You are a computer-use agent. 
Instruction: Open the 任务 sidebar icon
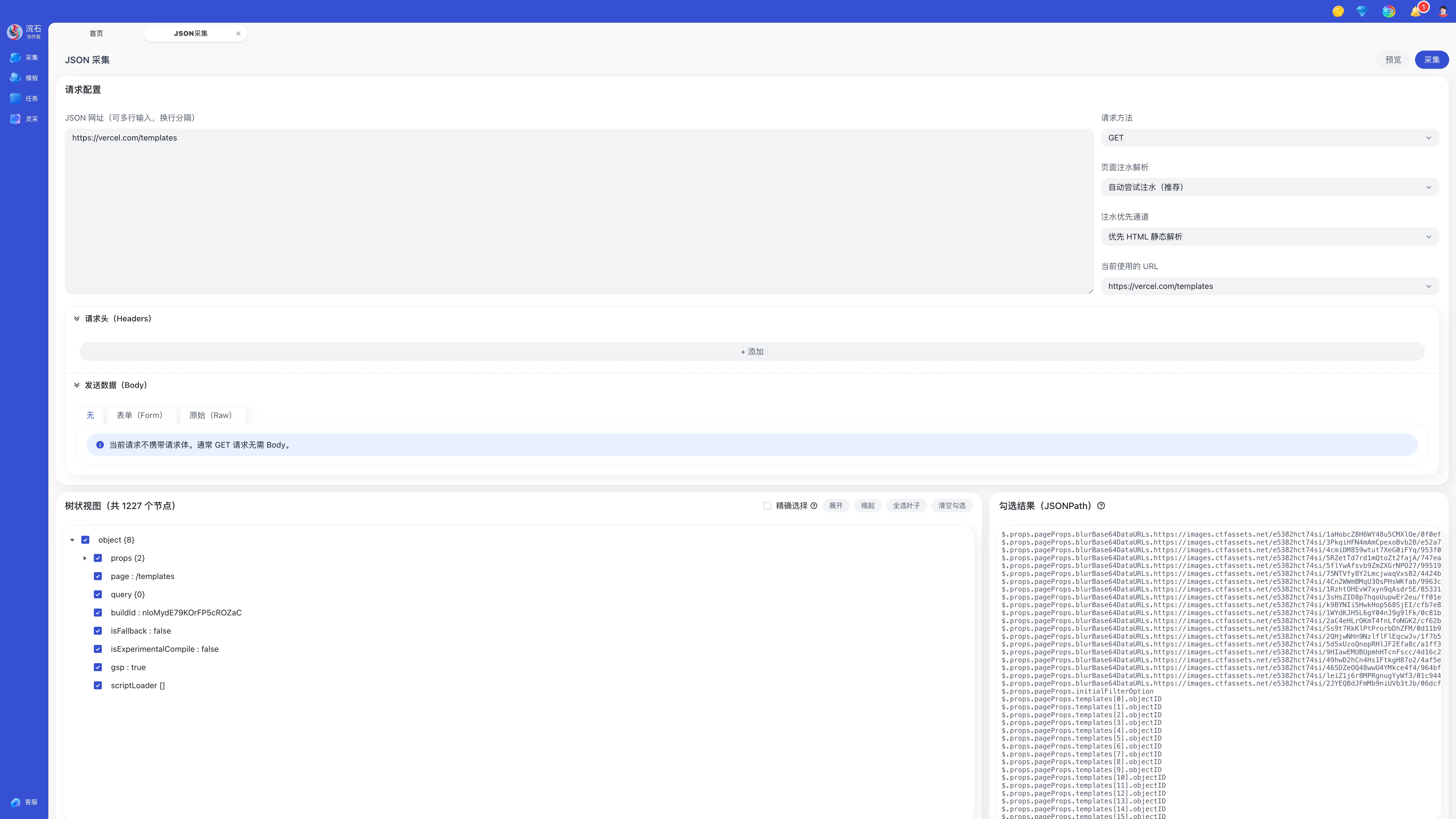coord(16,98)
